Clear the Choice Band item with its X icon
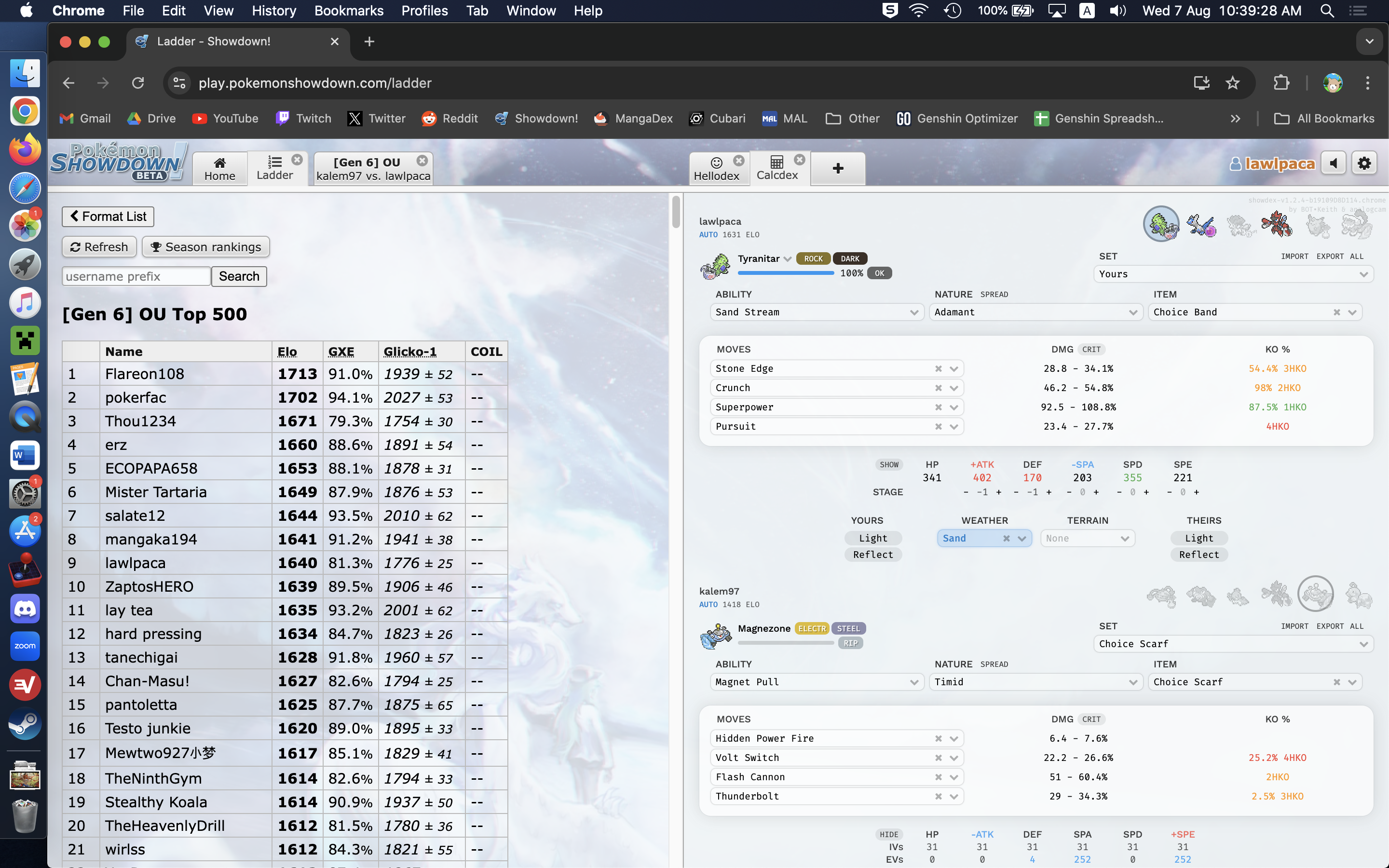1389x868 pixels. 1336,312
